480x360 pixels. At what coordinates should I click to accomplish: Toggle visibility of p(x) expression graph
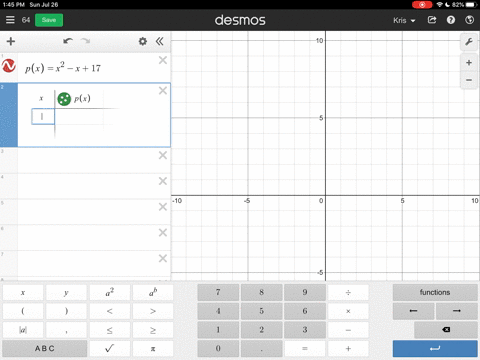(x=9, y=66)
